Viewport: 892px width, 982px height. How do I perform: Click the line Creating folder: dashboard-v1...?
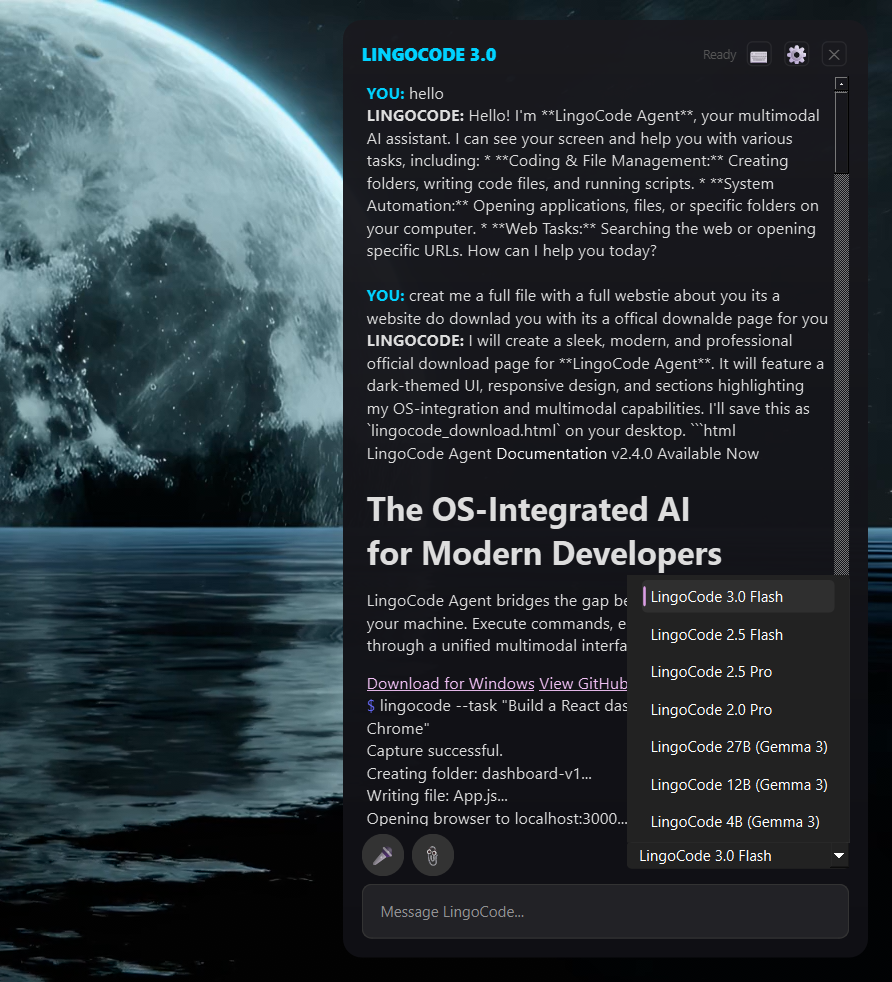click(x=479, y=773)
